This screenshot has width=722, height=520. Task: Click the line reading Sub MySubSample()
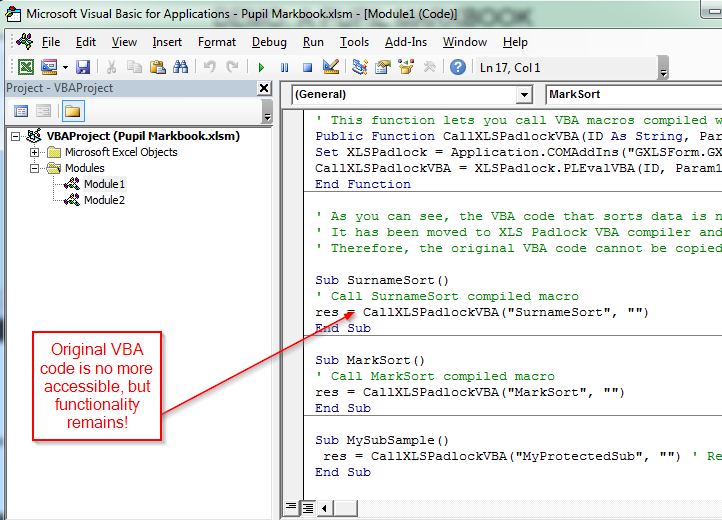pos(382,440)
